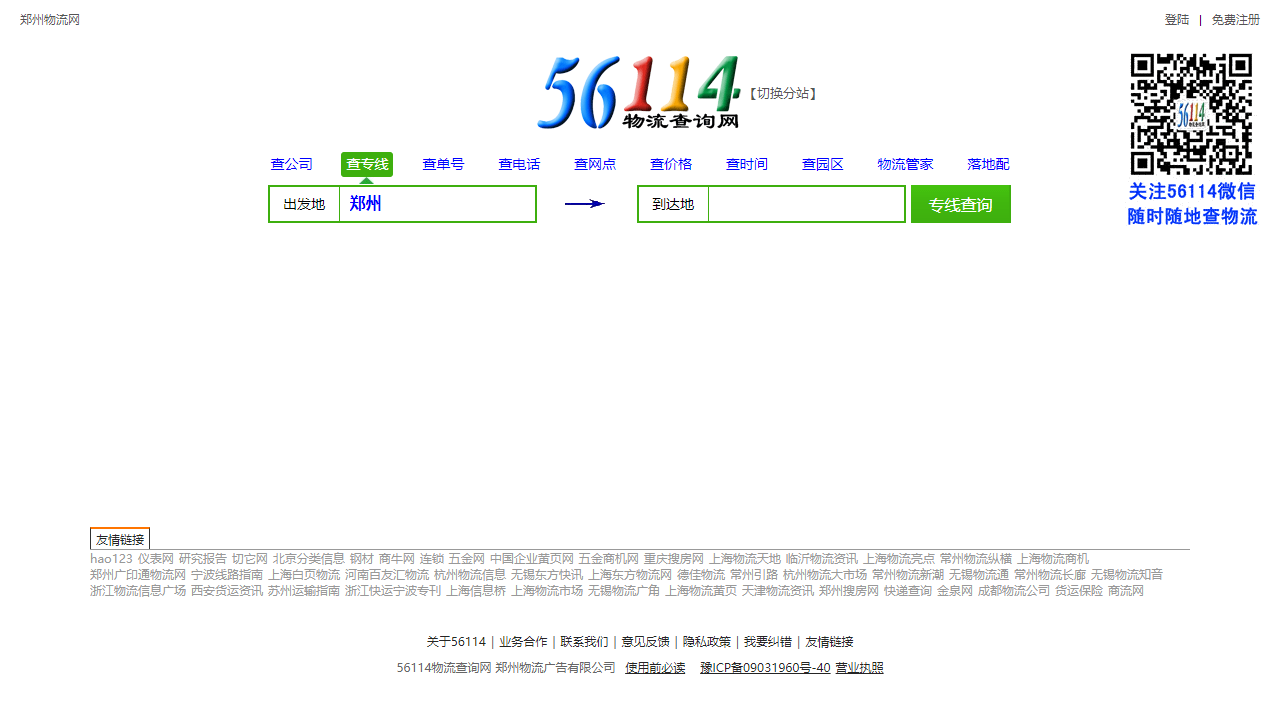1280x720 pixels.
Task: Open the 营业执照 link
Action: 860,668
